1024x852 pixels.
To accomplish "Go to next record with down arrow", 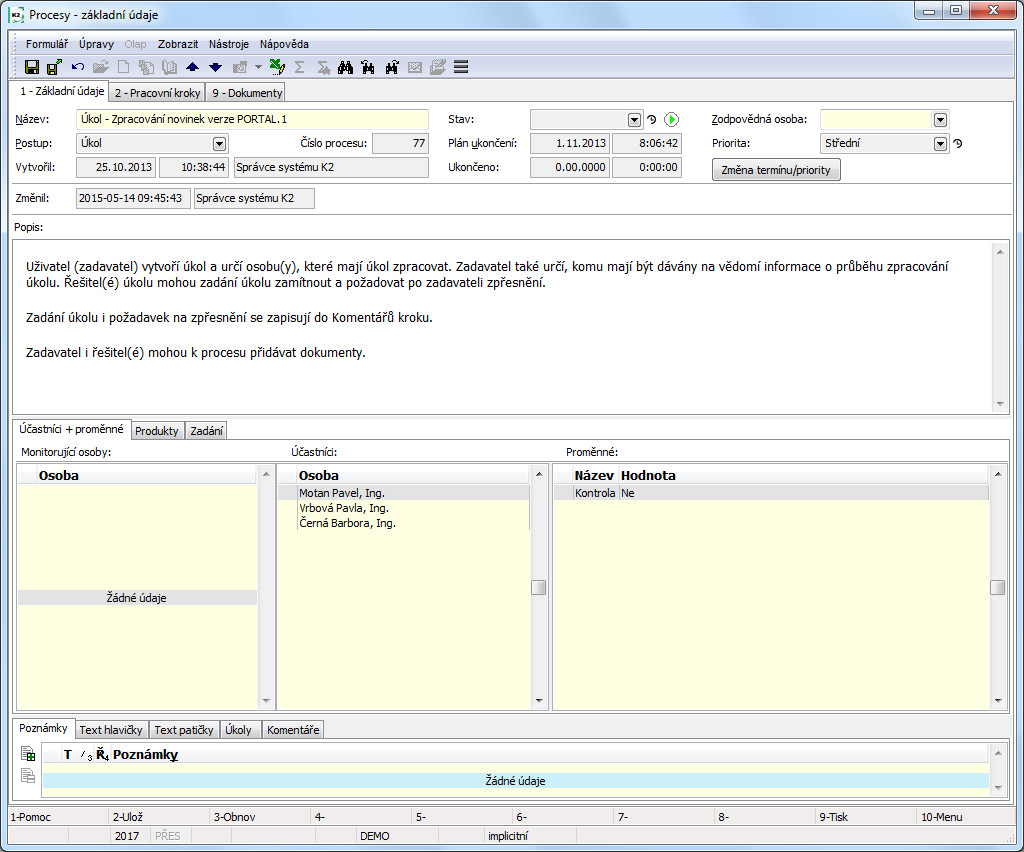I will point(215,67).
